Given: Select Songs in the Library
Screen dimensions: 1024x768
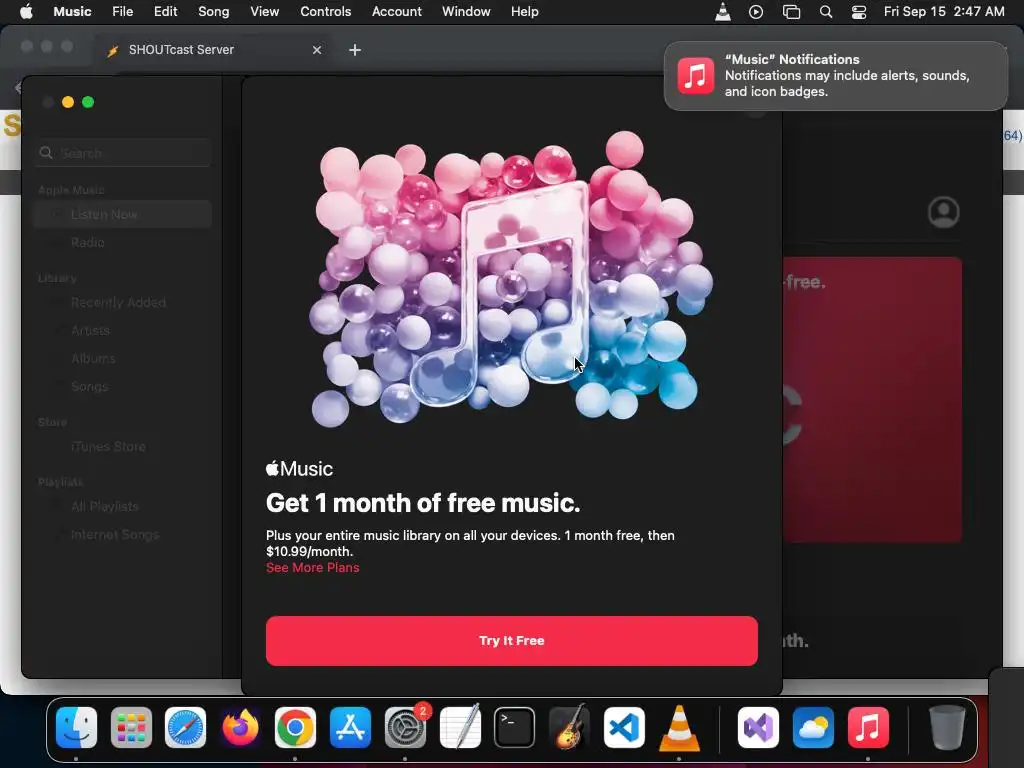Looking at the screenshot, I should pos(123,387).
